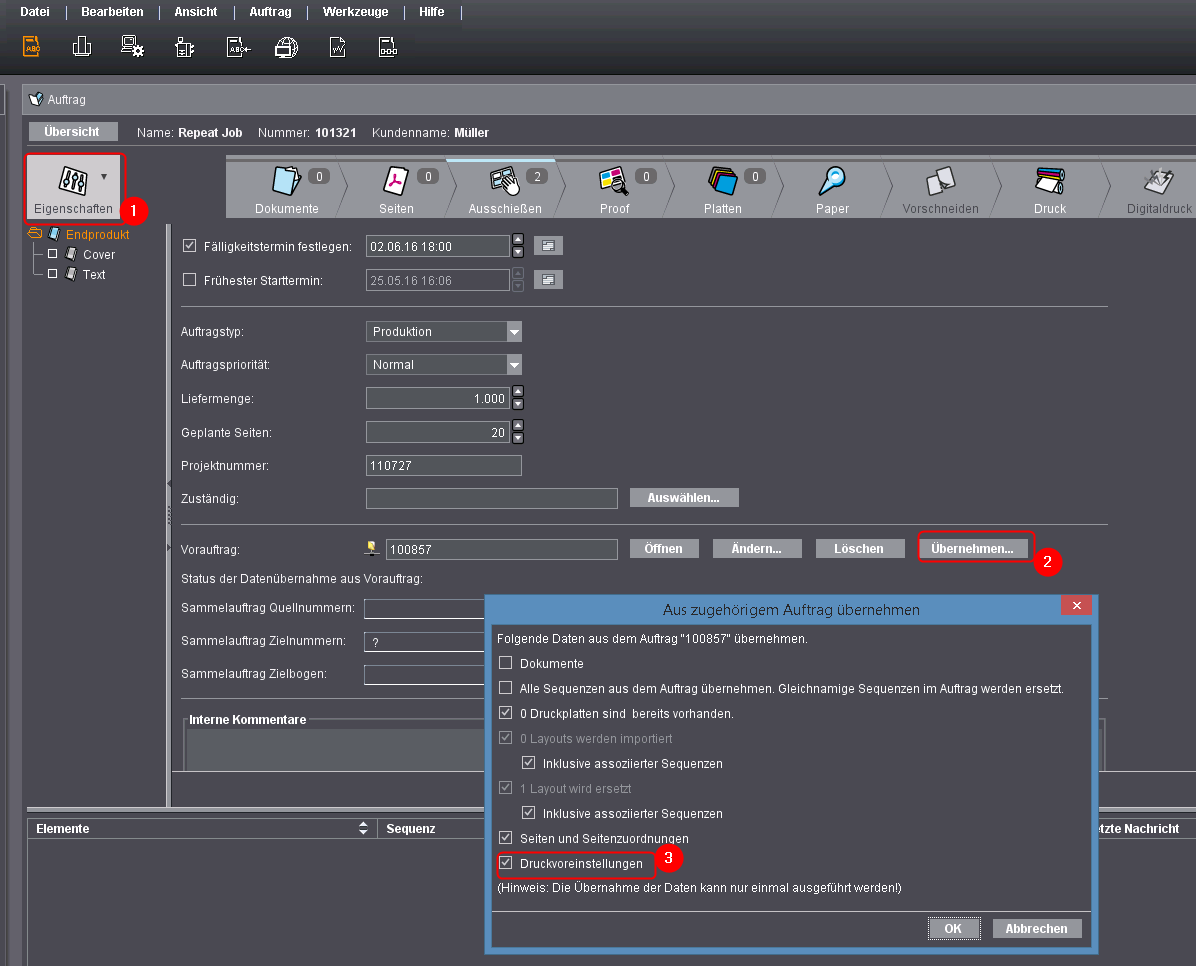The width and height of the screenshot is (1196, 966).
Task: Click the Übernehmen... button
Action: pyautogui.click(x=973, y=548)
